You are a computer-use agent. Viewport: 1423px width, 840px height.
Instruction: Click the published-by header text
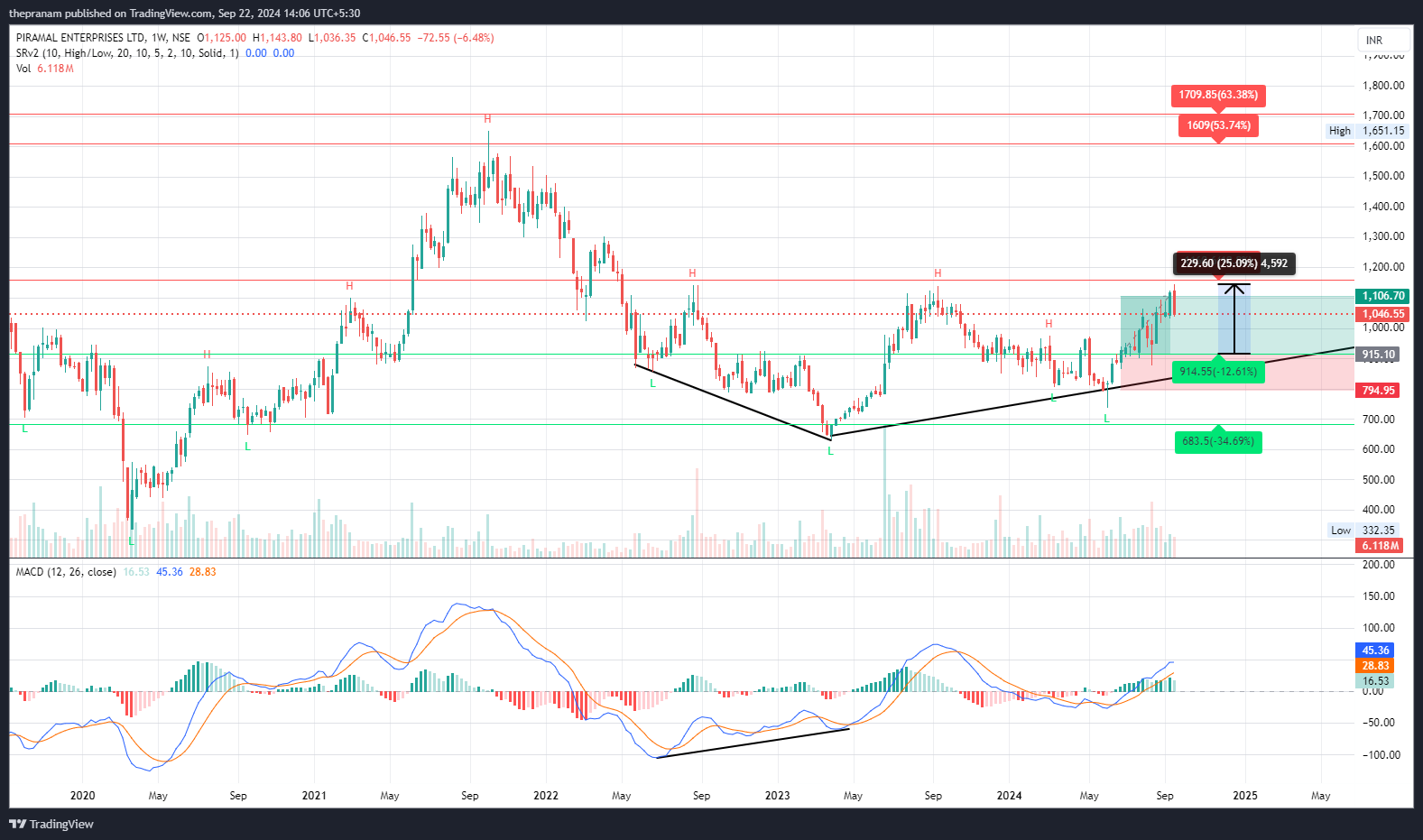(185, 14)
